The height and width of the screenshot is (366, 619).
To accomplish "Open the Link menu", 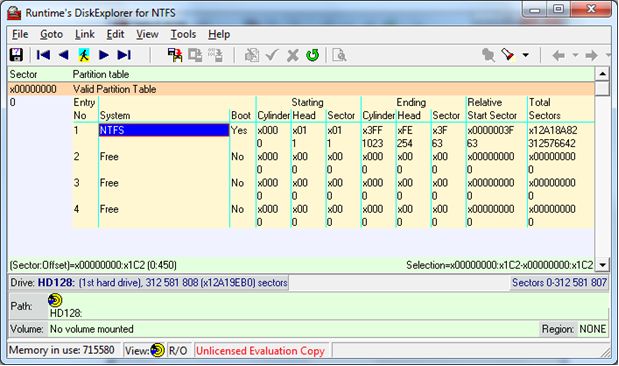I will pos(85,34).
